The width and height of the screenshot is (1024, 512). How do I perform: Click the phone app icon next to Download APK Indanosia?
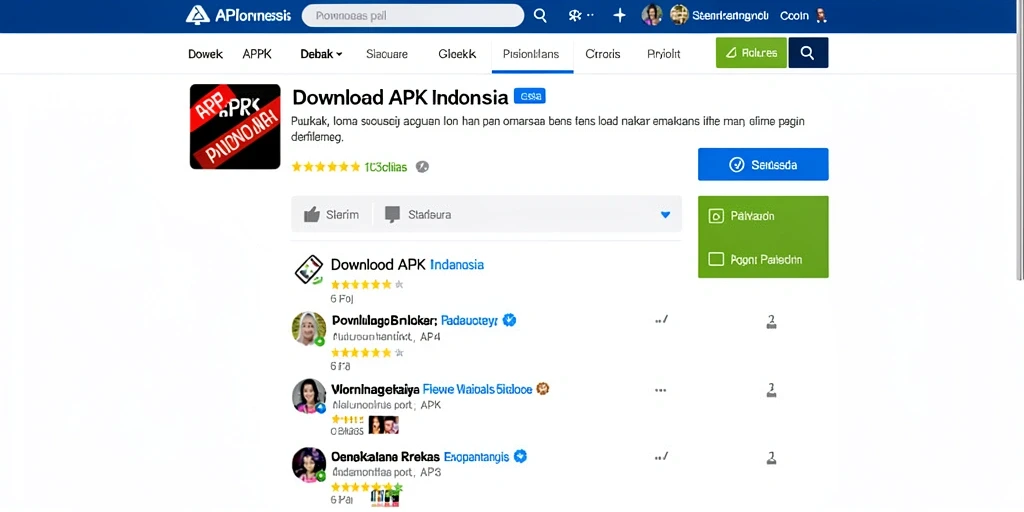[309, 270]
